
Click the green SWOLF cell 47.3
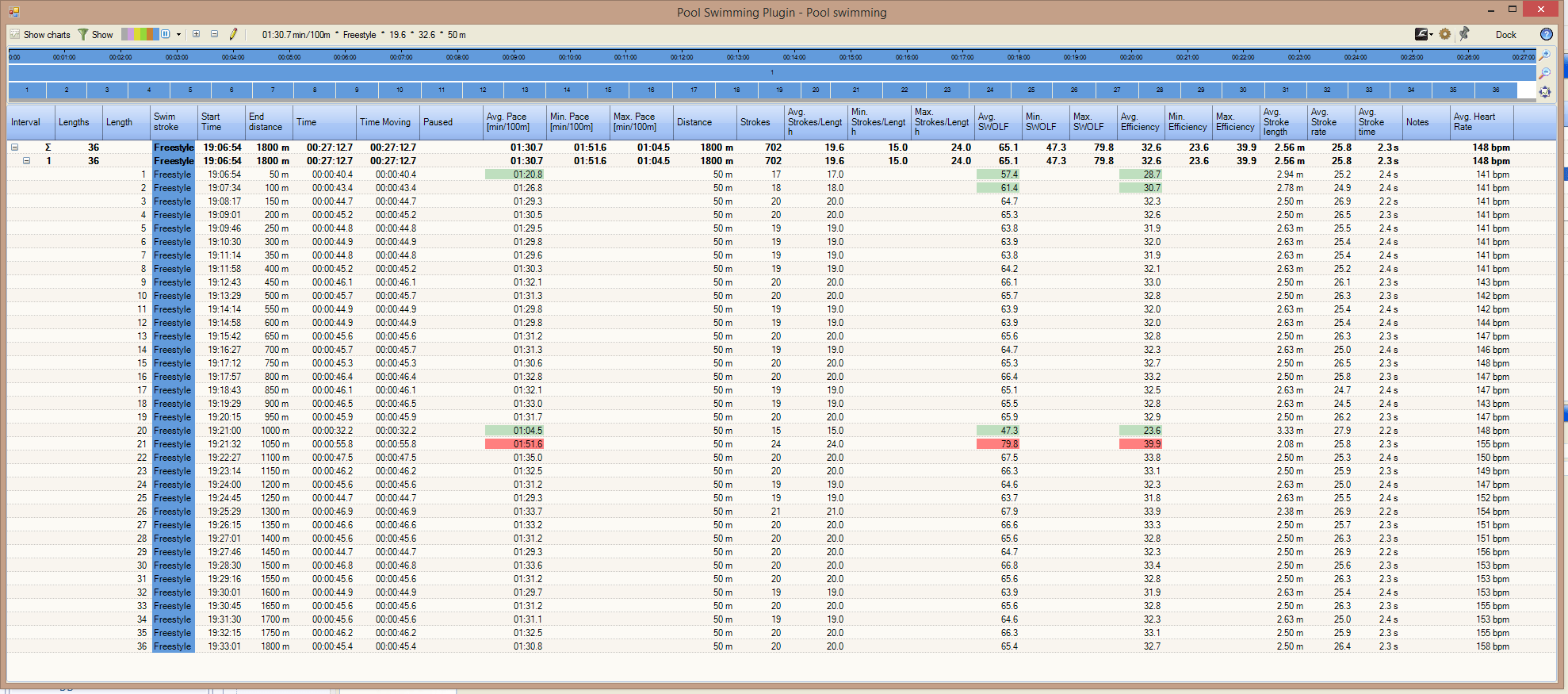(x=998, y=431)
